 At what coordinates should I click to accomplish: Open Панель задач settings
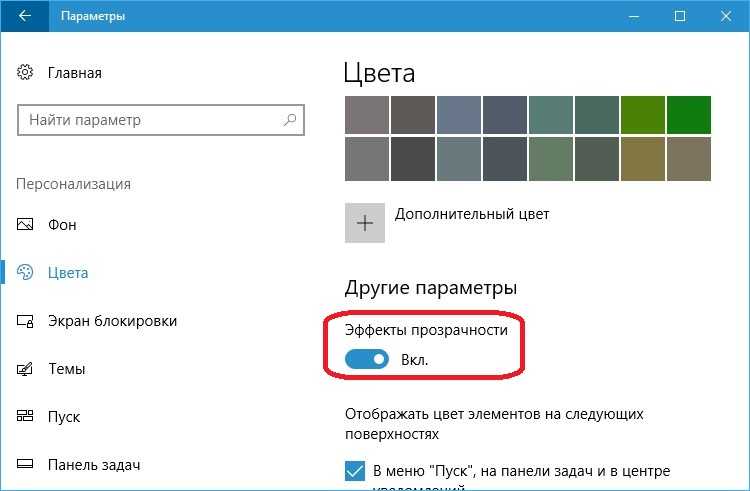(x=94, y=465)
